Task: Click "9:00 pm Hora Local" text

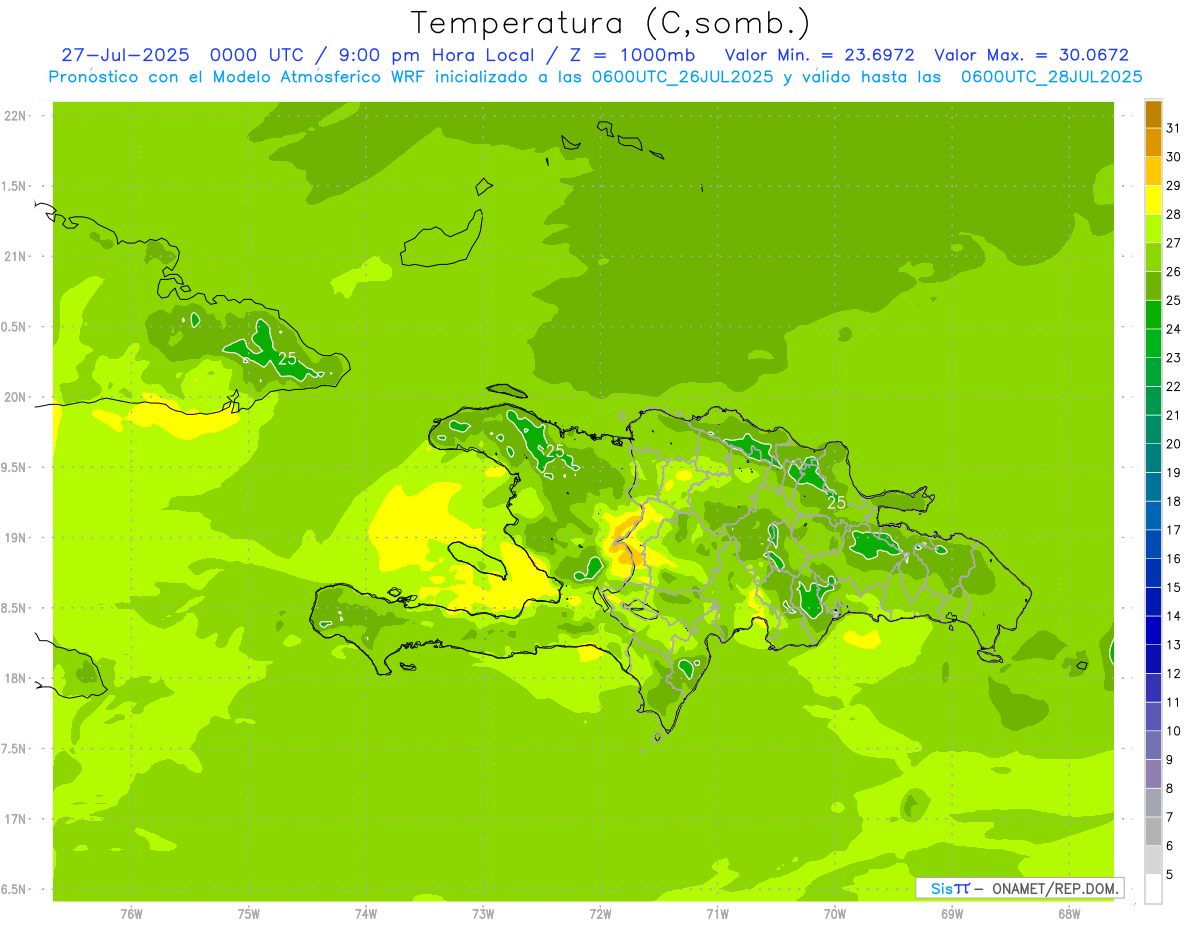Action: point(436,55)
